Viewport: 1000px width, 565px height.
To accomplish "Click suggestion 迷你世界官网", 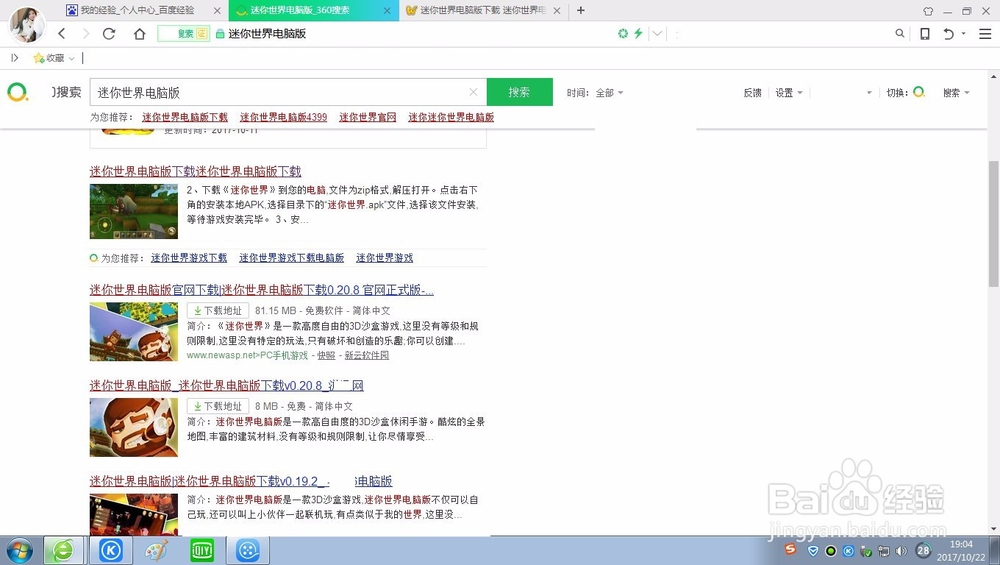I will 367,117.
